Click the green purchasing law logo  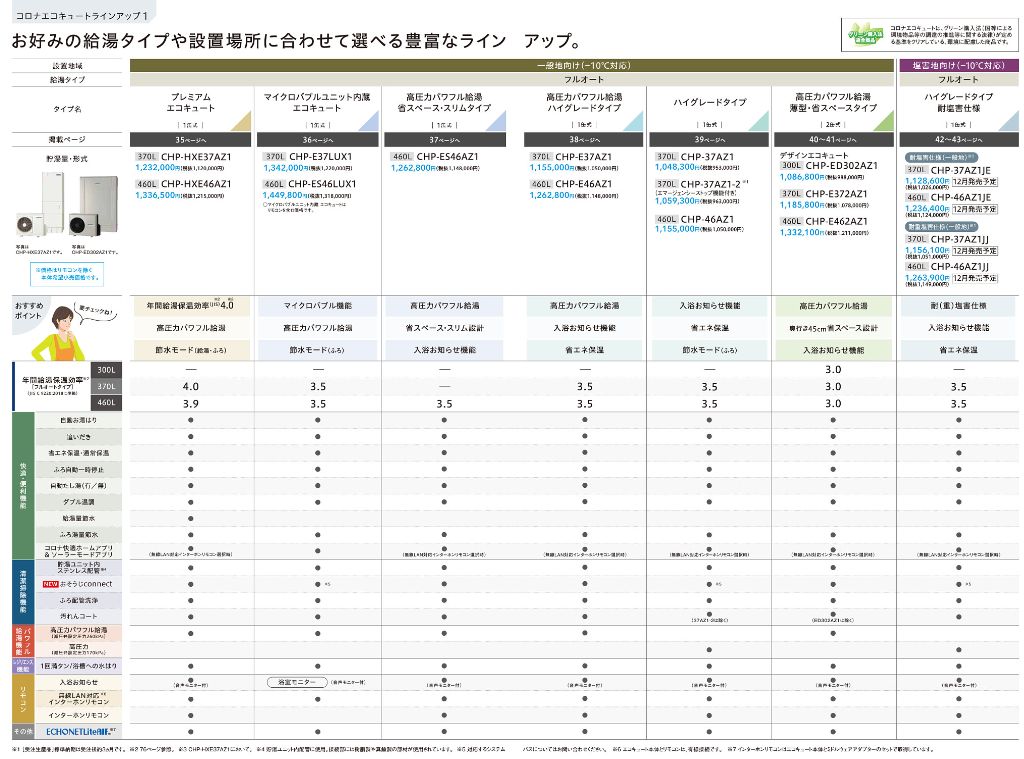click(865, 35)
